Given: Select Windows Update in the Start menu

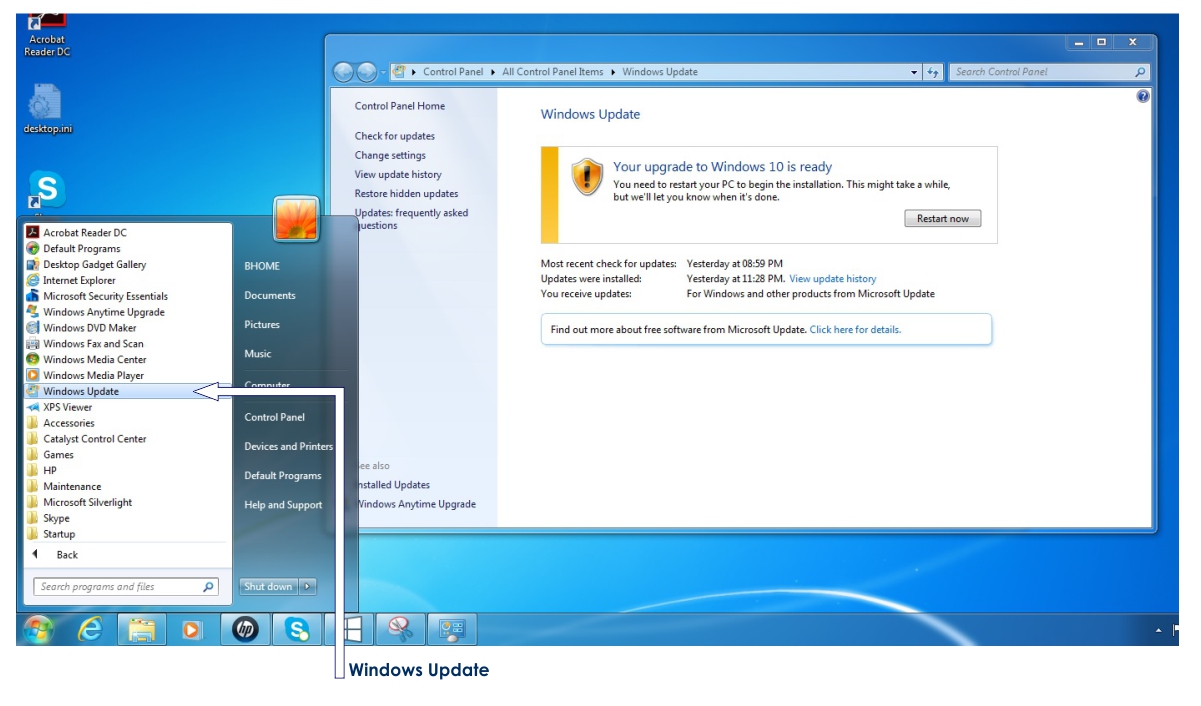Looking at the screenshot, I should tap(128, 392).
